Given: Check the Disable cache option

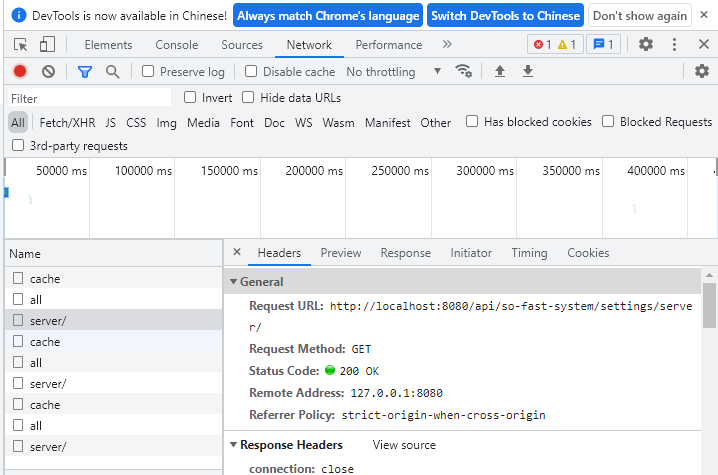Looking at the screenshot, I should point(251,72).
